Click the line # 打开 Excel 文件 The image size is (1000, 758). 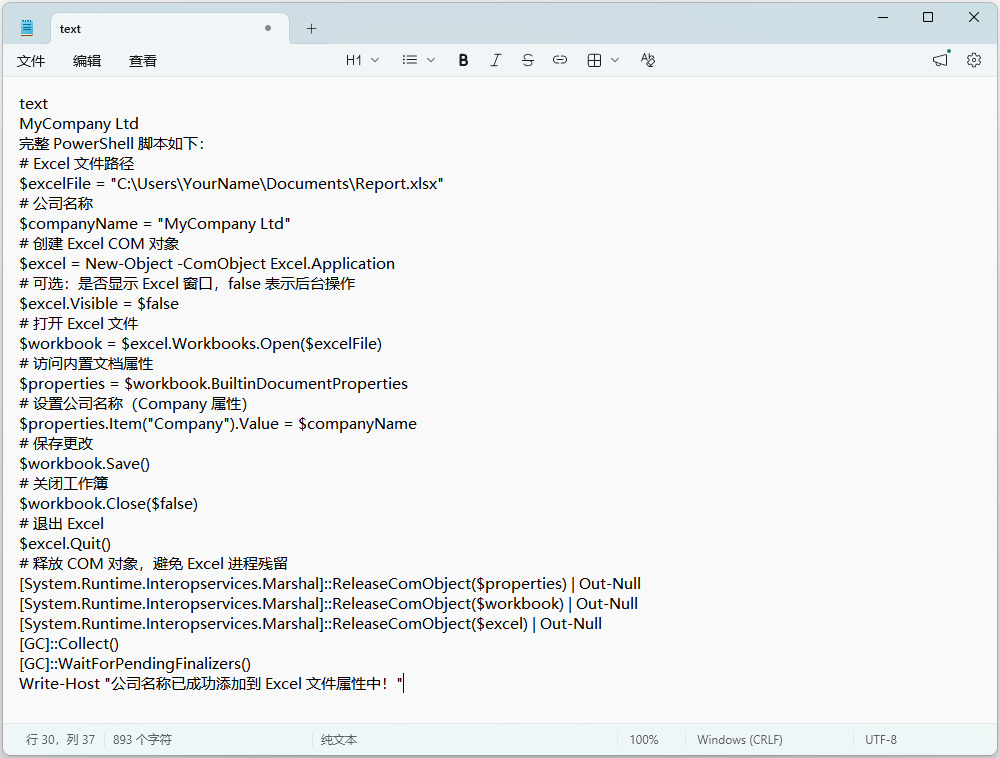pyautogui.click(x=79, y=323)
